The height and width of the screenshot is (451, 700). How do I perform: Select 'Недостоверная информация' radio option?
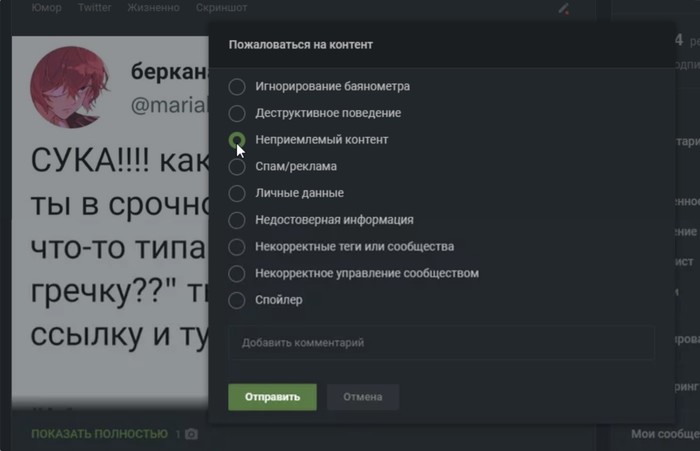pyautogui.click(x=237, y=220)
